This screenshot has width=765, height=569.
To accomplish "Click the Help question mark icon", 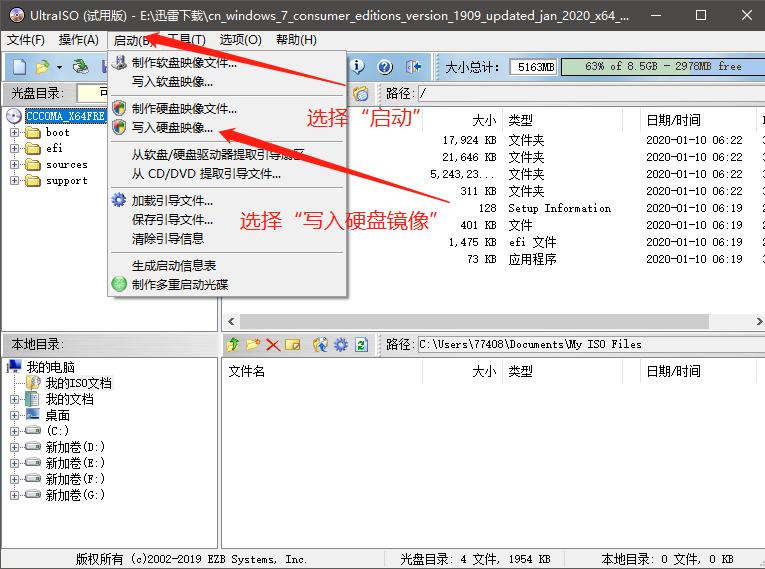I will tap(385, 67).
